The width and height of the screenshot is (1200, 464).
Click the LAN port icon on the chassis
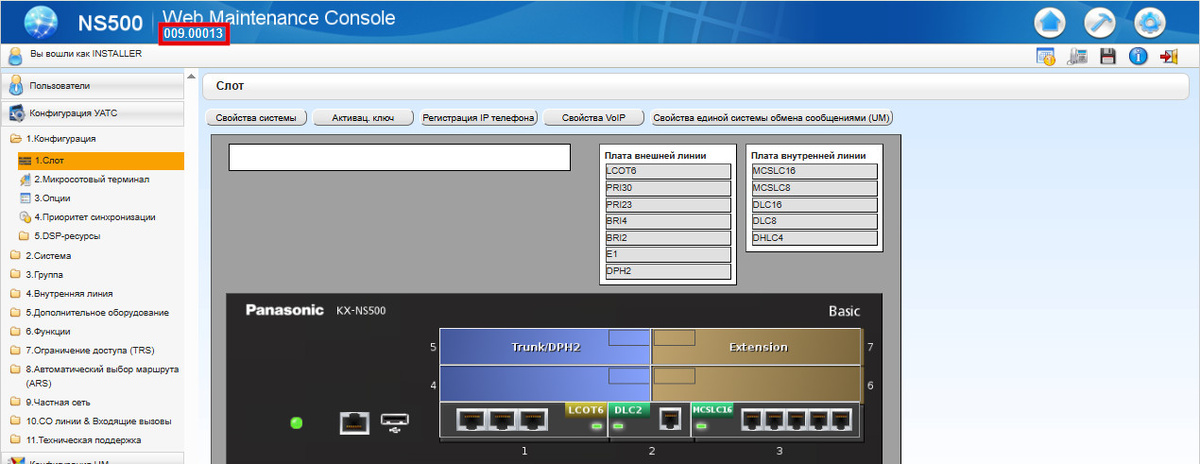point(354,423)
